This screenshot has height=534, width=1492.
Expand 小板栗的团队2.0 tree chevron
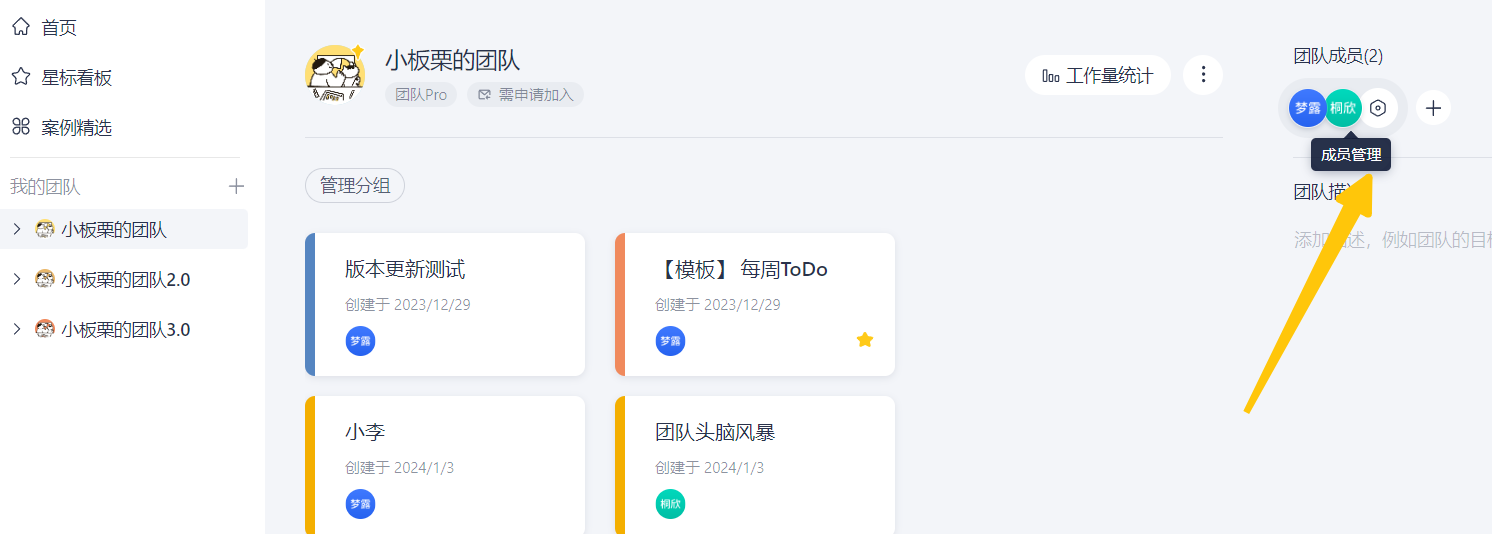(x=16, y=279)
